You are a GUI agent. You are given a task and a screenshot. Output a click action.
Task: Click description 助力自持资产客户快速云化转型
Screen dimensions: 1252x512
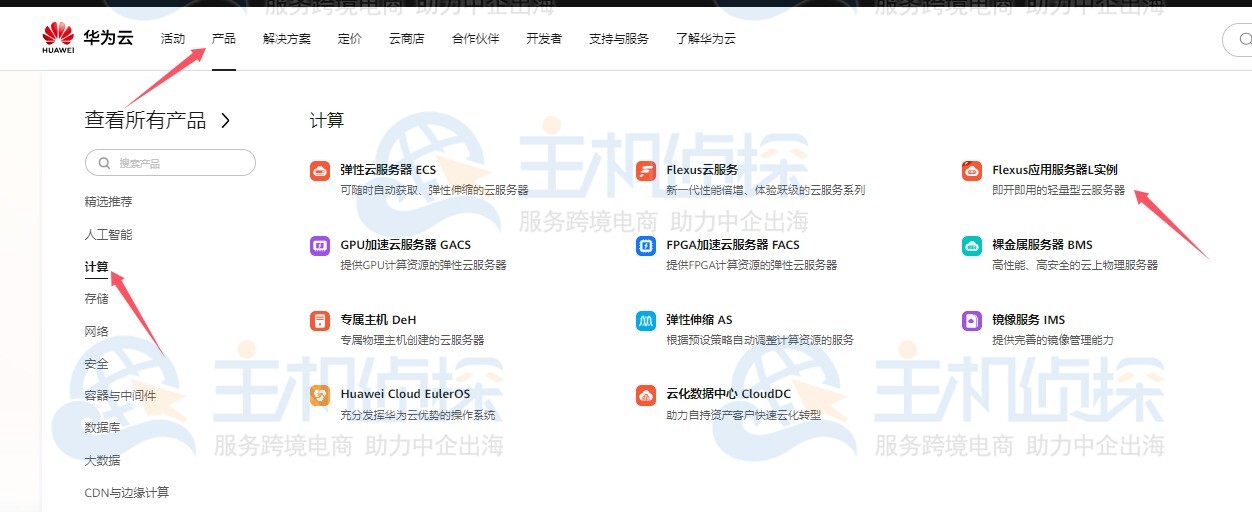coord(743,415)
